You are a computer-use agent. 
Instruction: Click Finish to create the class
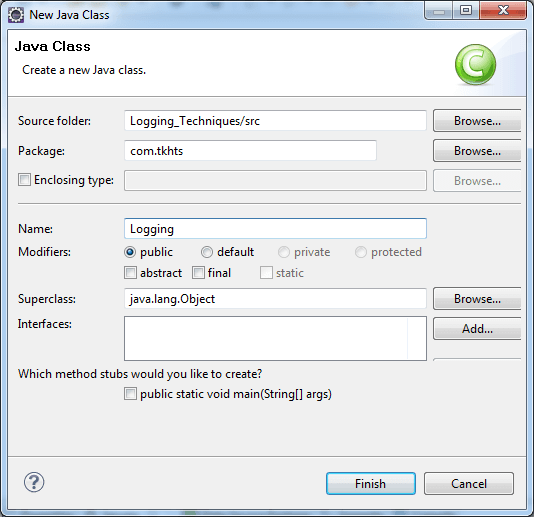pos(371,484)
